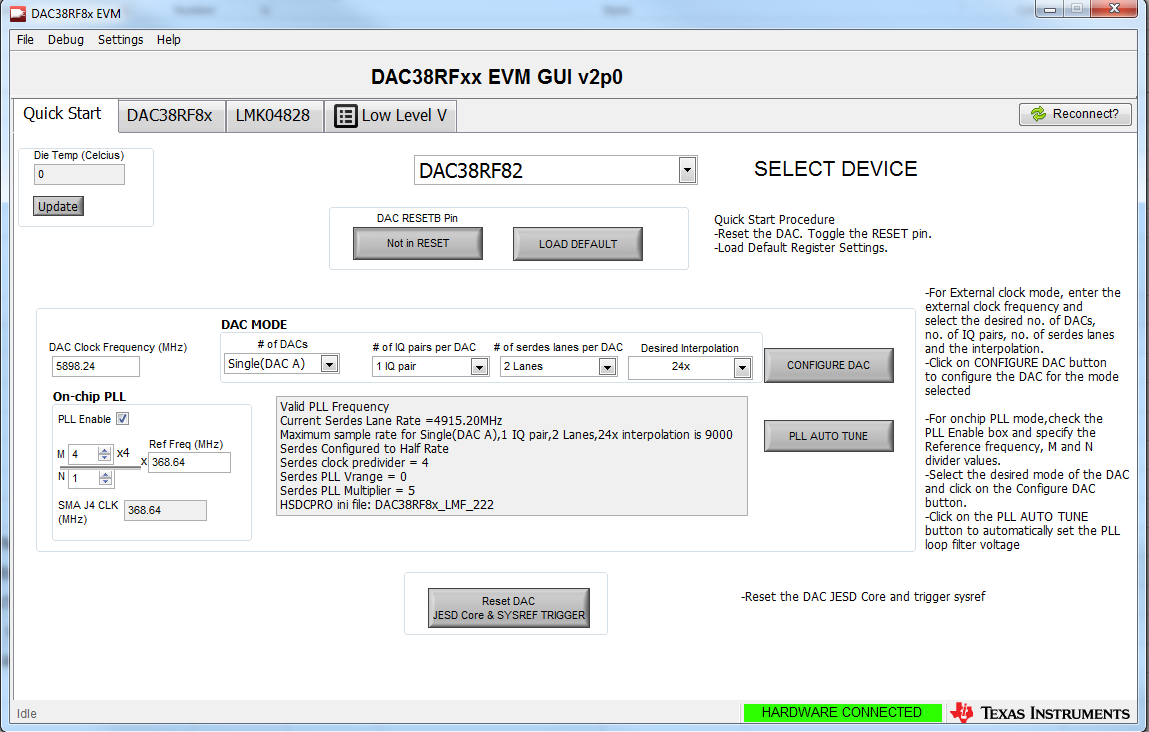
Task: Click the DAC Clock Frequency input field
Action: (95, 366)
